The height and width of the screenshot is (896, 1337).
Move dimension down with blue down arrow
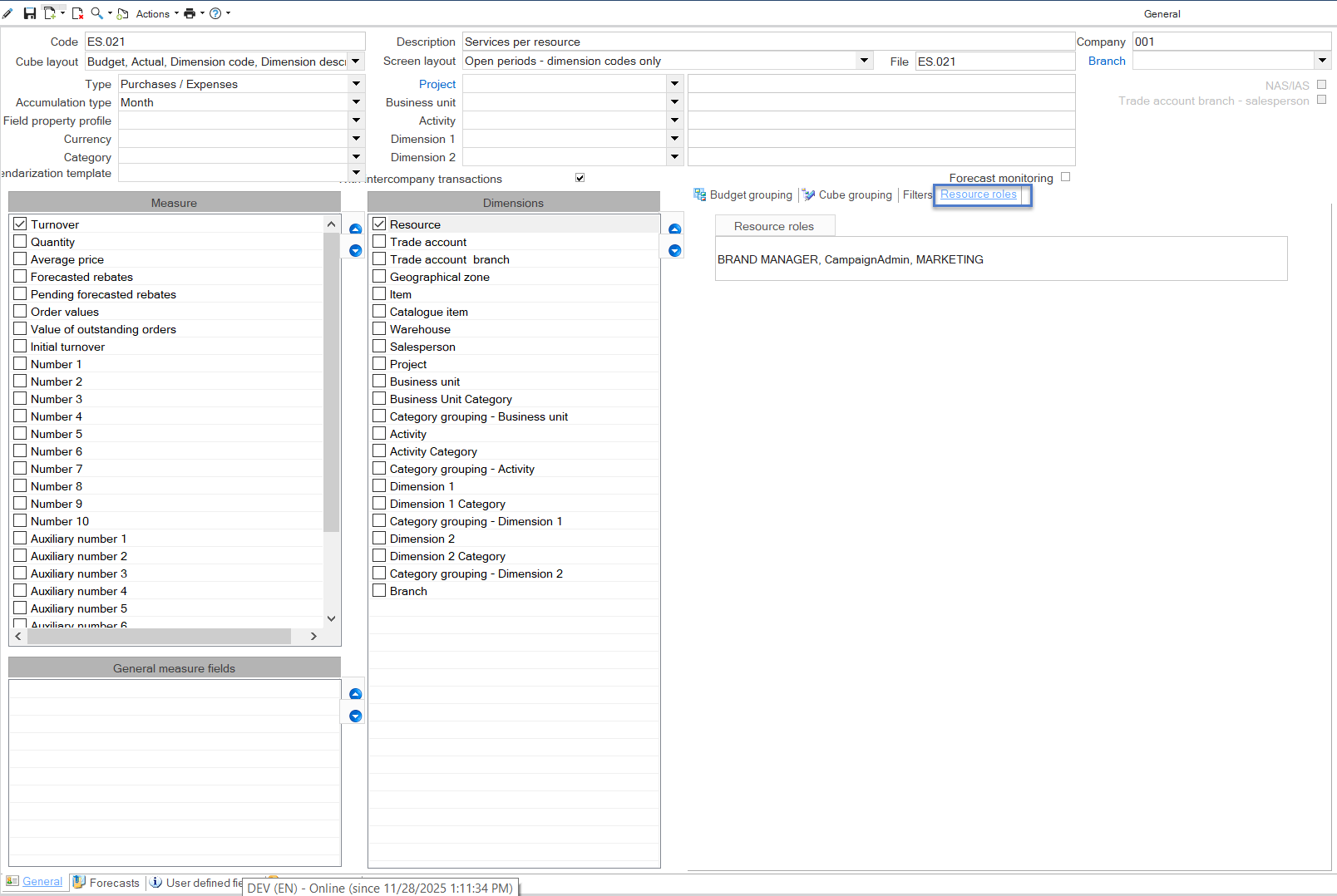[x=675, y=250]
